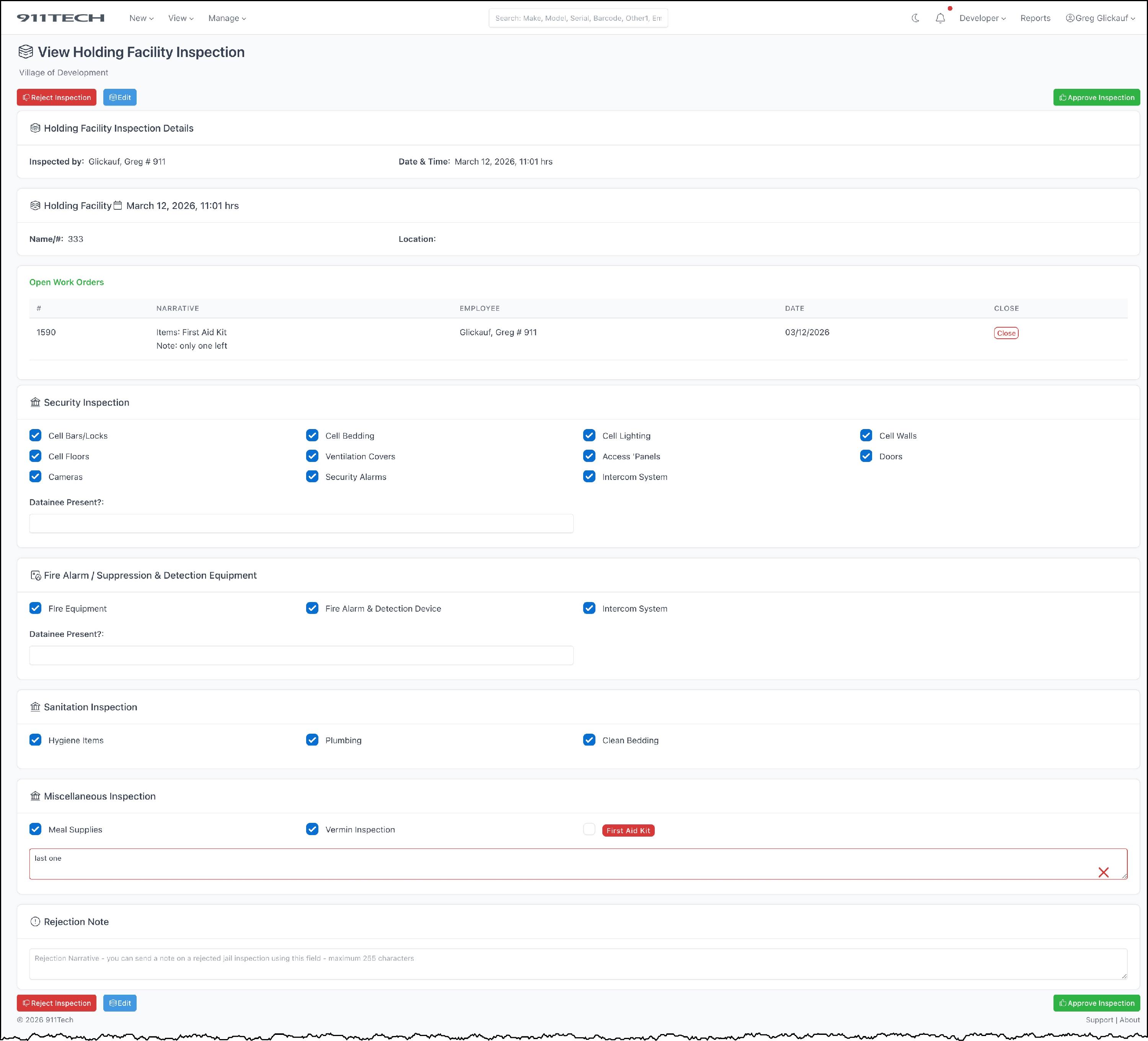Open Greg Glickauf user menu
Viewport: 1148px width, 1041px height.
1100,18
